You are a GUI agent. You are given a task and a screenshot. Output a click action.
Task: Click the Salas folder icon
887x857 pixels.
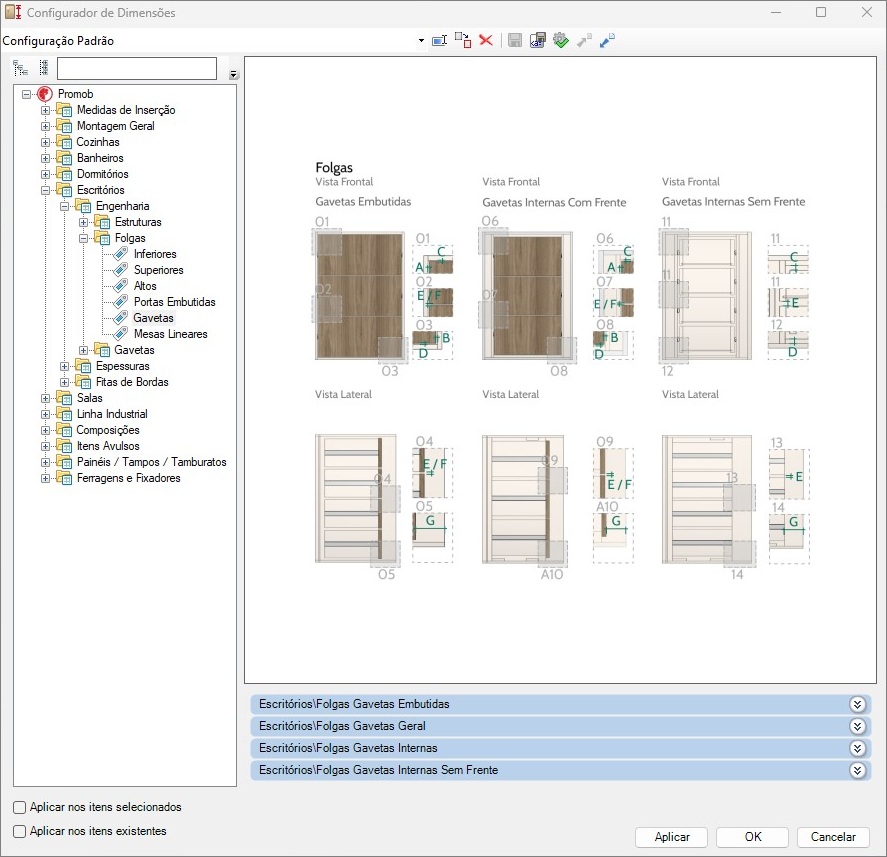tap(64, 398)
